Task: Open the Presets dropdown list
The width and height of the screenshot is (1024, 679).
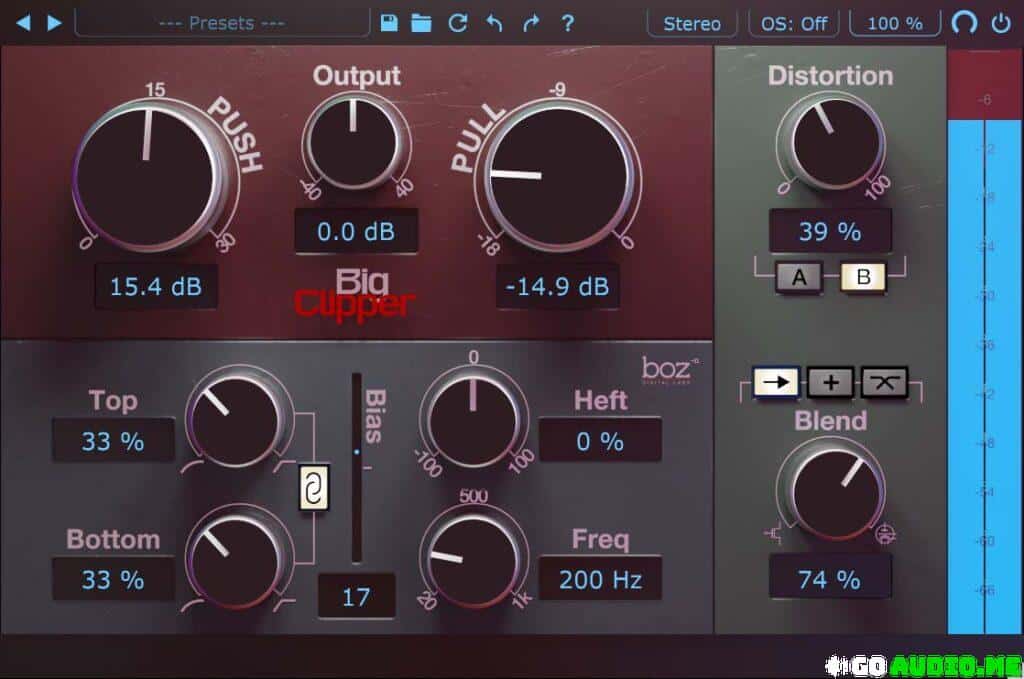Action: tap(222, 24)
